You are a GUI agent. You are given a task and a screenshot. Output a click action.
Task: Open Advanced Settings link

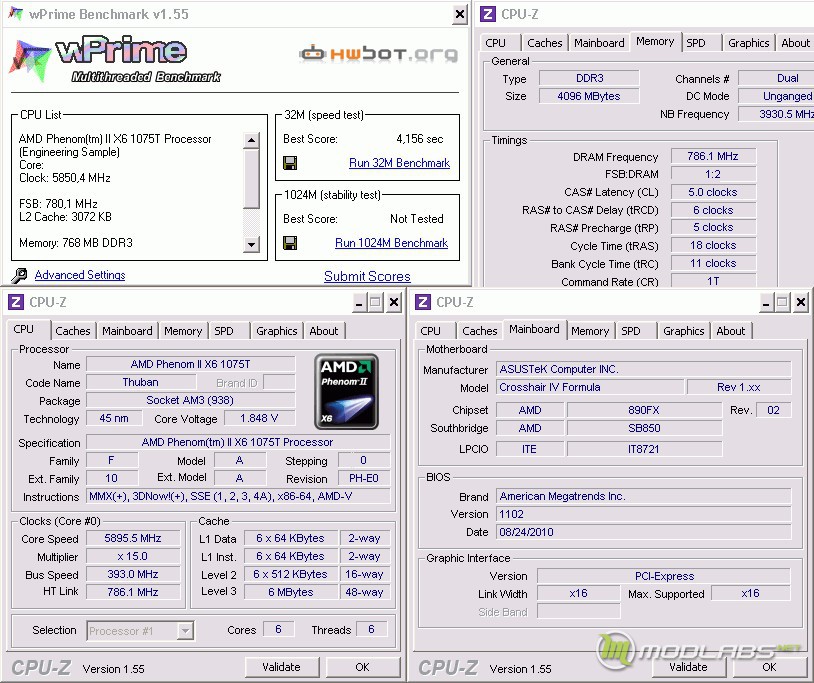coord(80,275)
